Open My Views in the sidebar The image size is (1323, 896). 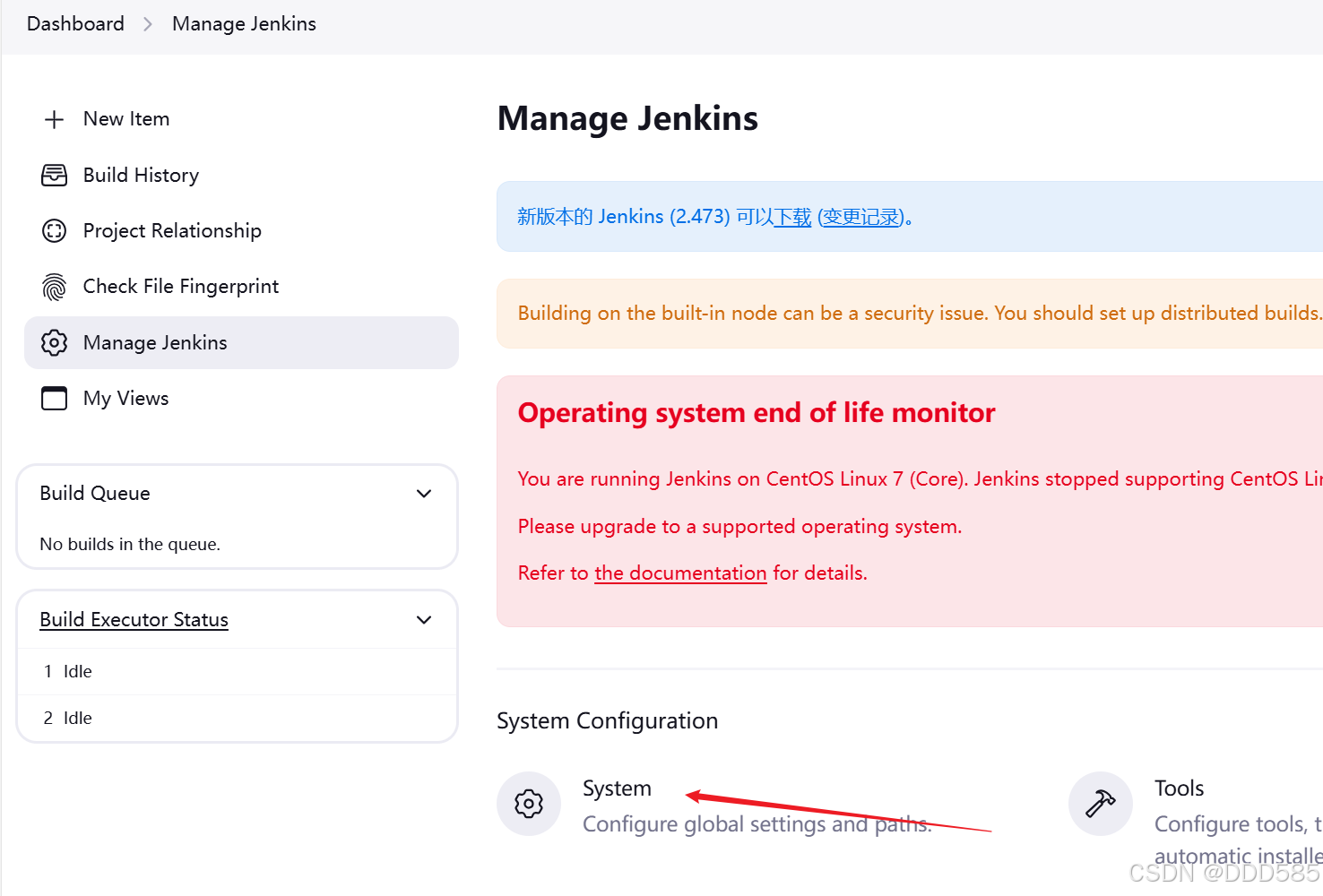click(125, 398)
